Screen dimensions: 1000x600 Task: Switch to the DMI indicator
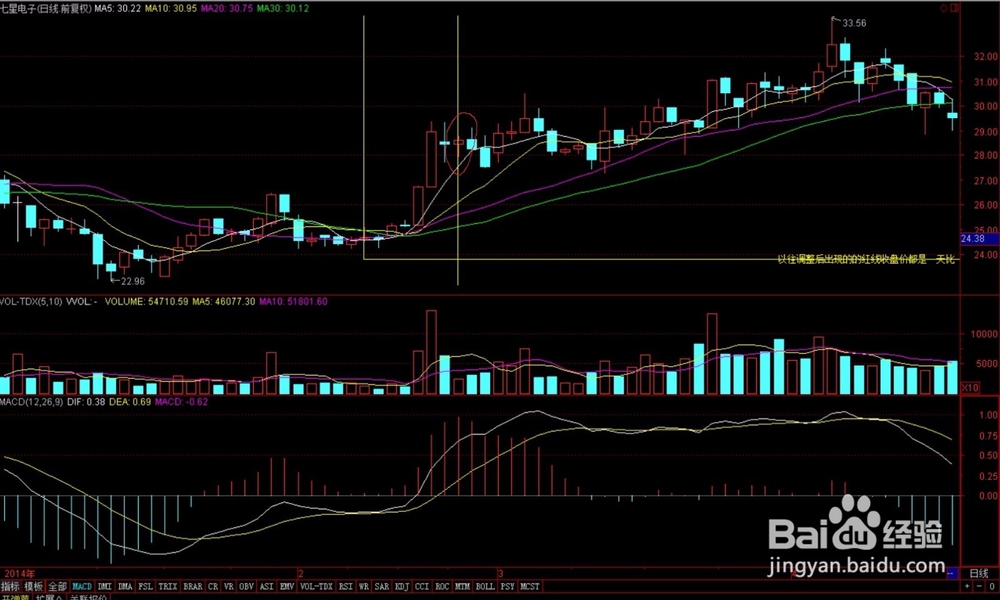105,587
